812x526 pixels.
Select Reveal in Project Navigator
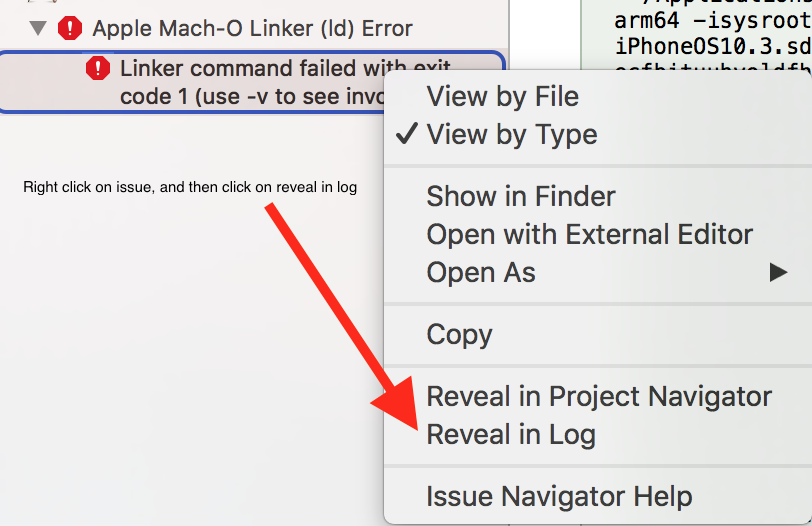599,396
